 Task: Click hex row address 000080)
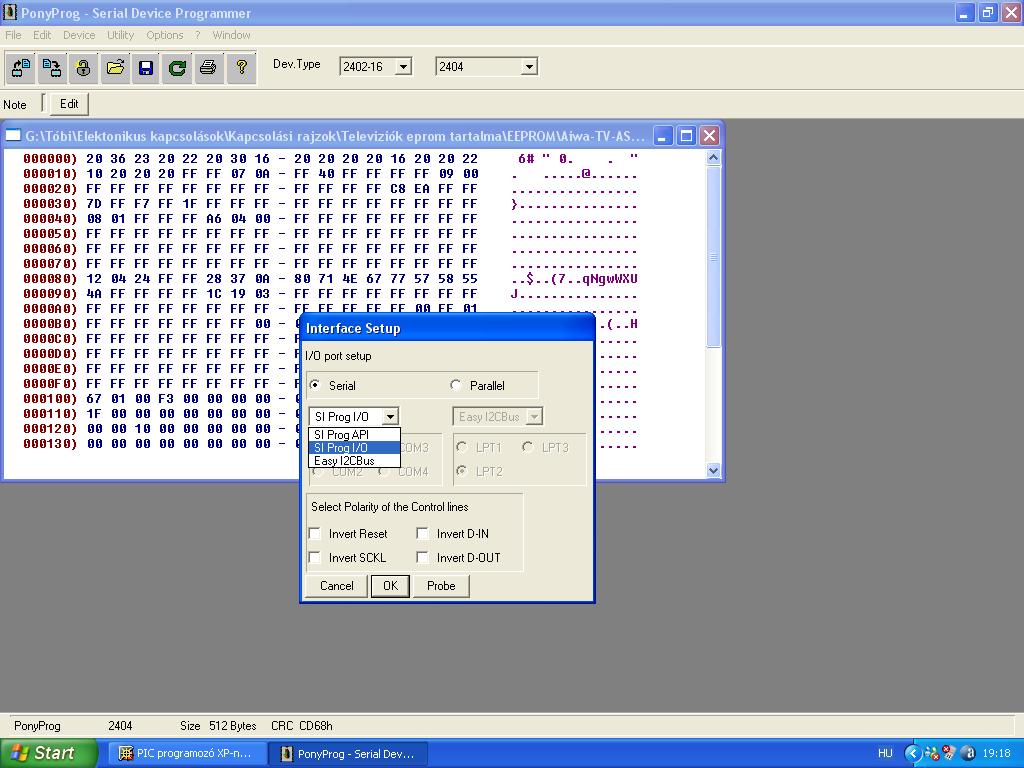tap(50, 279)
